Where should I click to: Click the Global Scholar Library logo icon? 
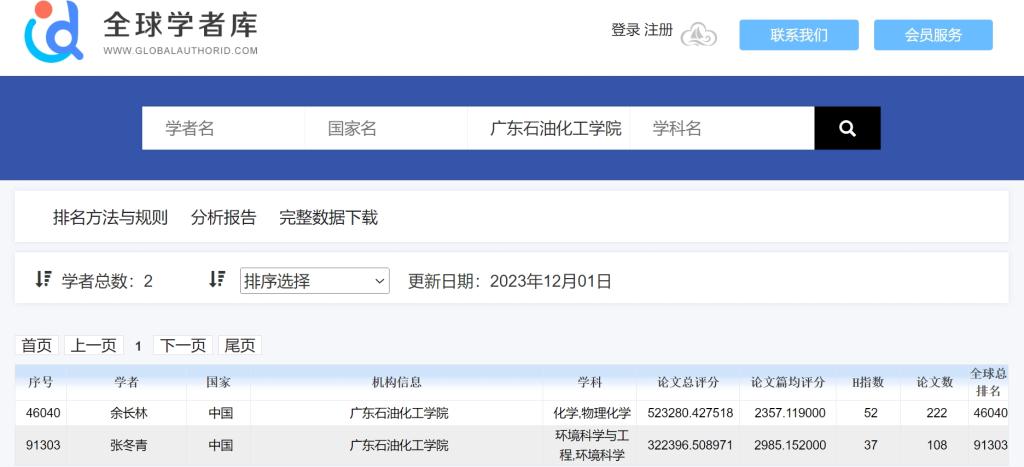point(54,31)
